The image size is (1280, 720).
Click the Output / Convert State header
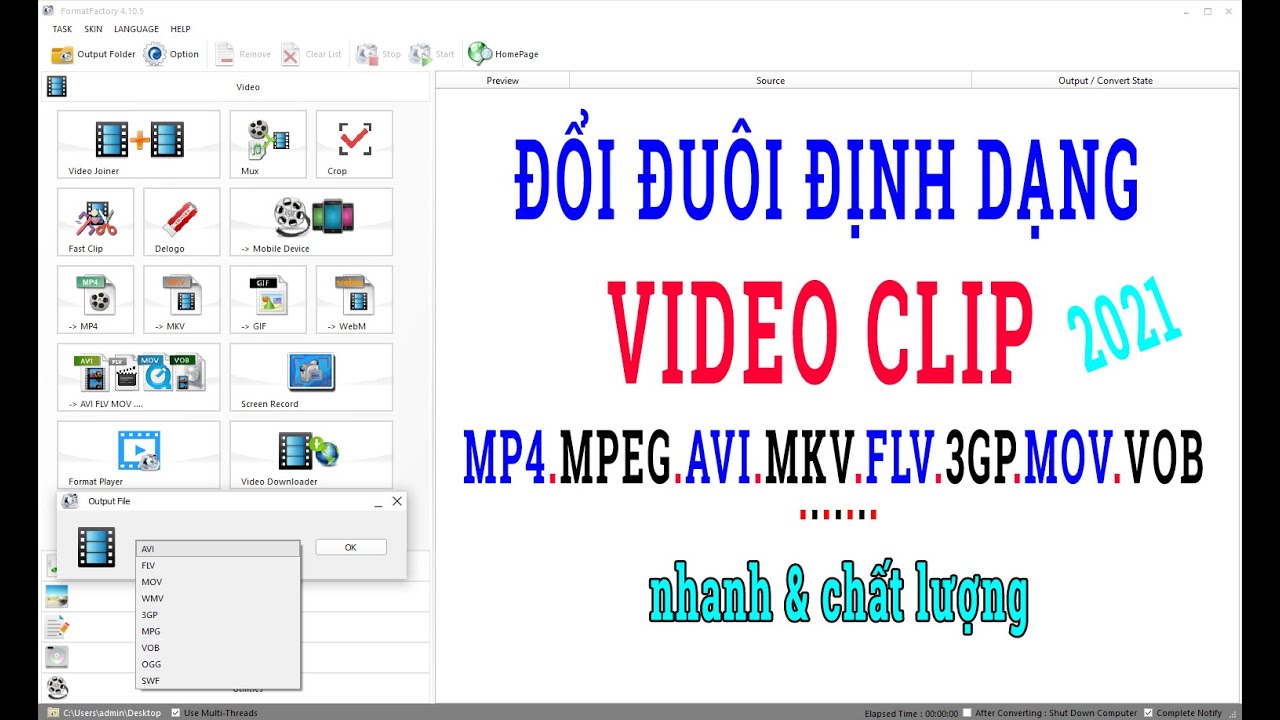(x=1105, y=81)
